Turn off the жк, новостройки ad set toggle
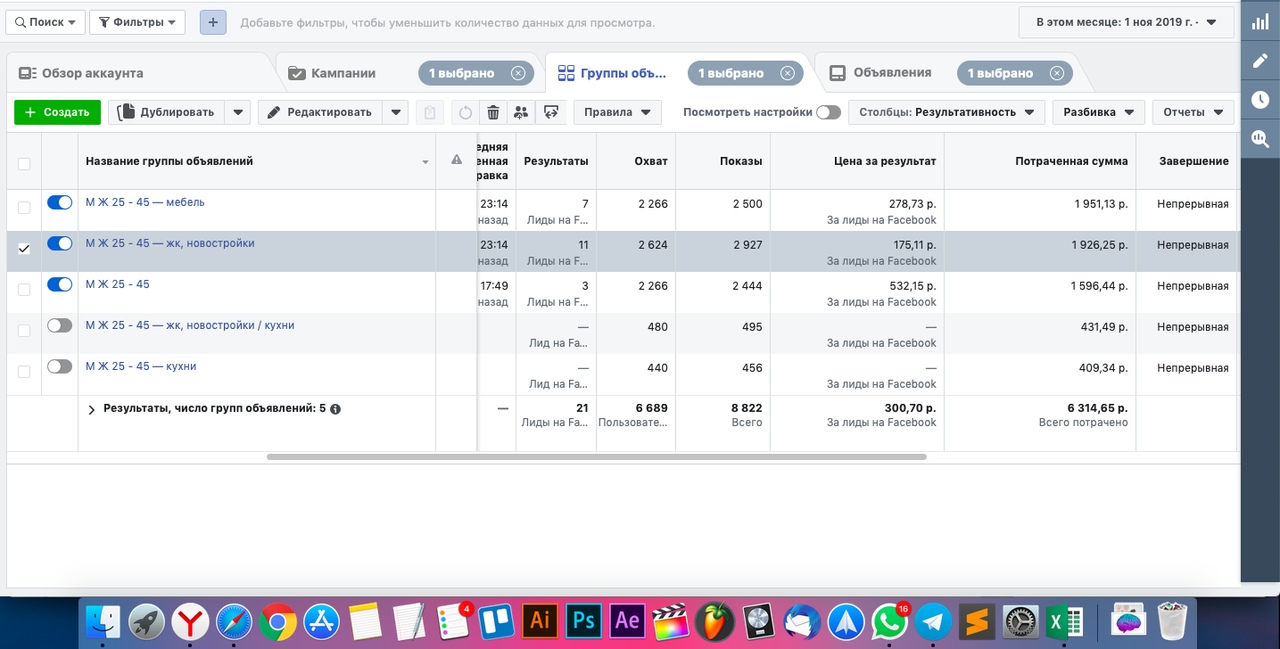Viewport: 1280px width, 649px height. pos(60,243)
